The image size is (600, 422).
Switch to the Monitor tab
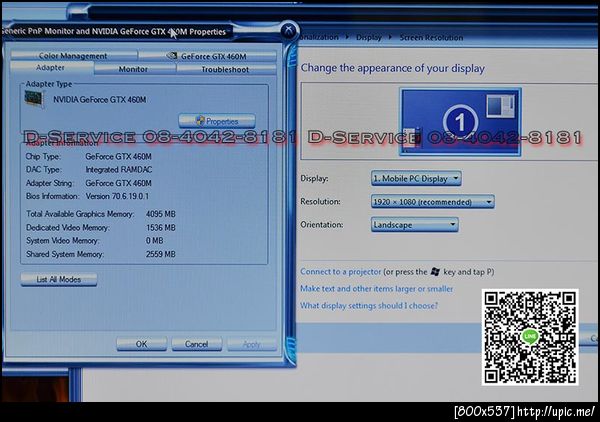pos(133,69)
